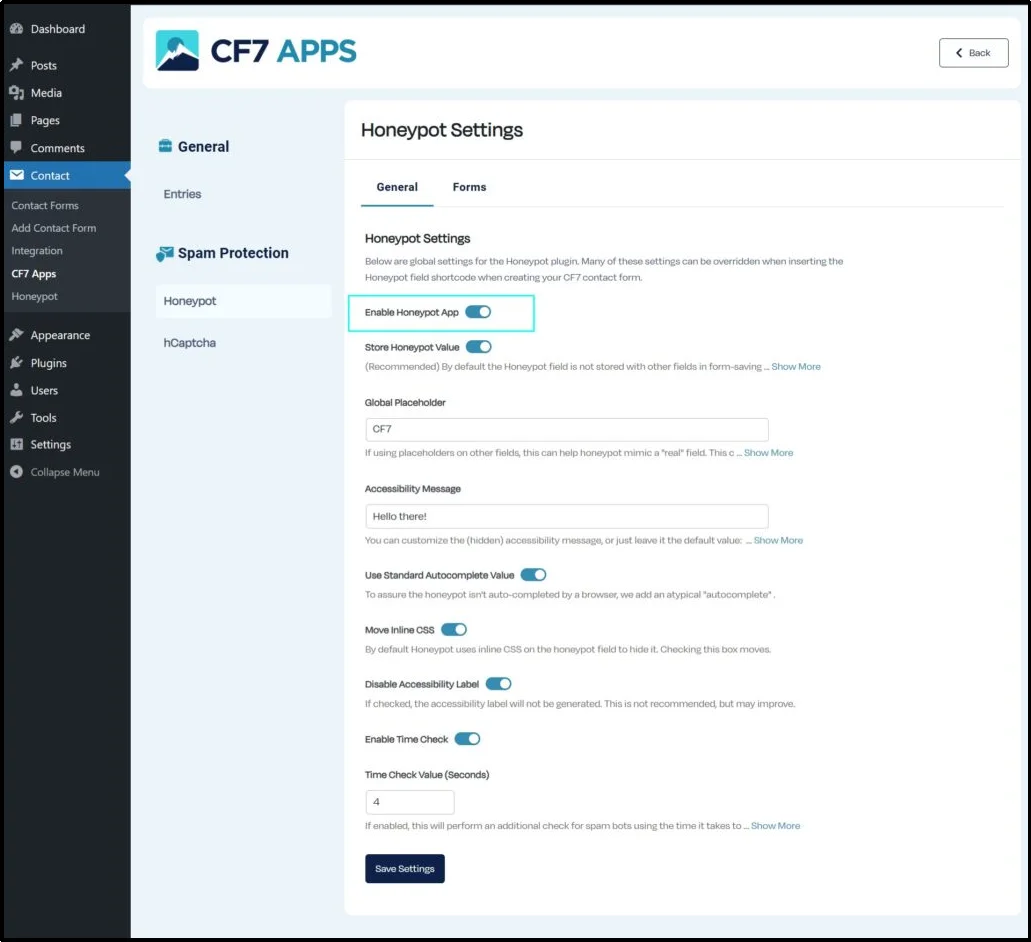1031x942 pixels.
Task: Disable the Enable Time Check toggle
Action: [x=466, y=739]
